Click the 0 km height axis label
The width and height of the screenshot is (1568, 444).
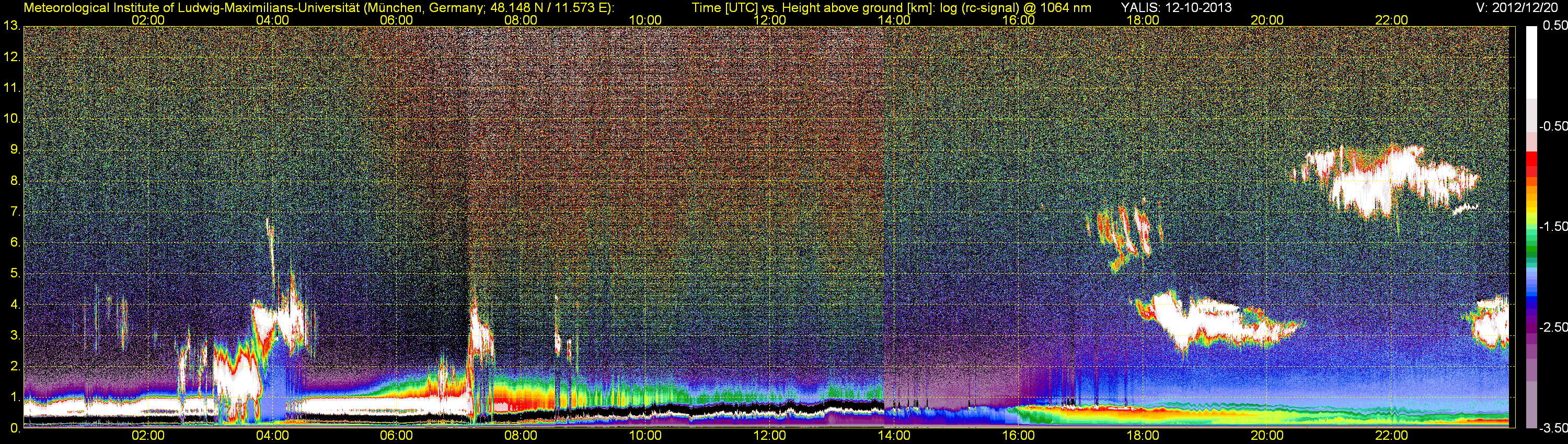coord(15,428)
